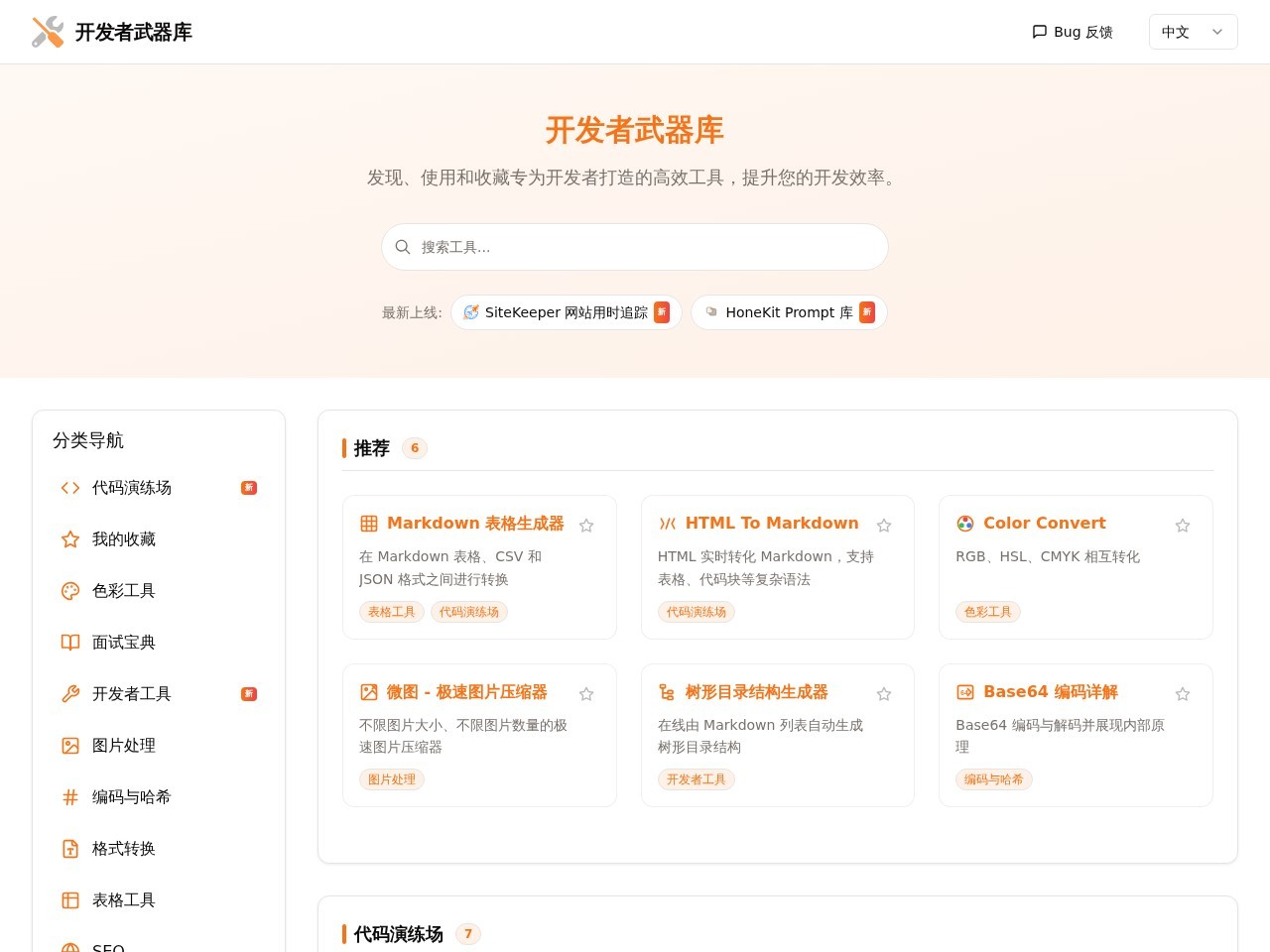
Task: Open 表格工具 category
Action: (x=159, y=900)
